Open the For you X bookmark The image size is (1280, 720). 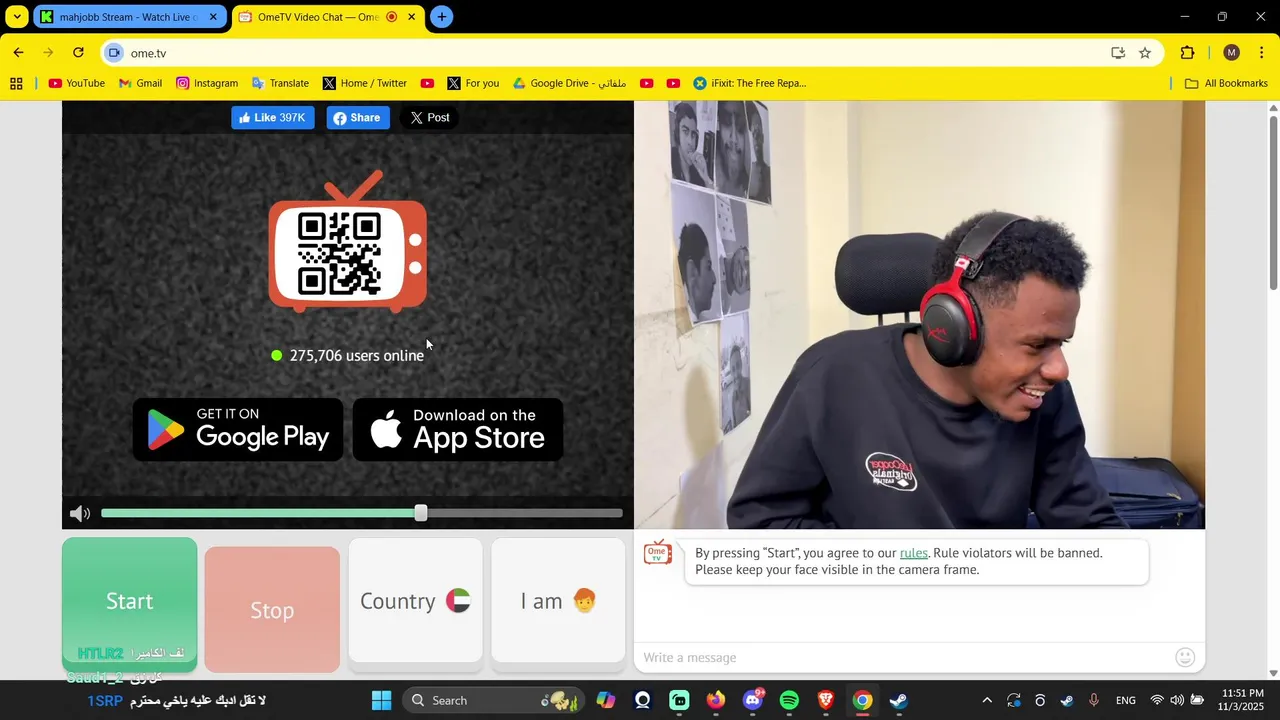tap(473, 83)
